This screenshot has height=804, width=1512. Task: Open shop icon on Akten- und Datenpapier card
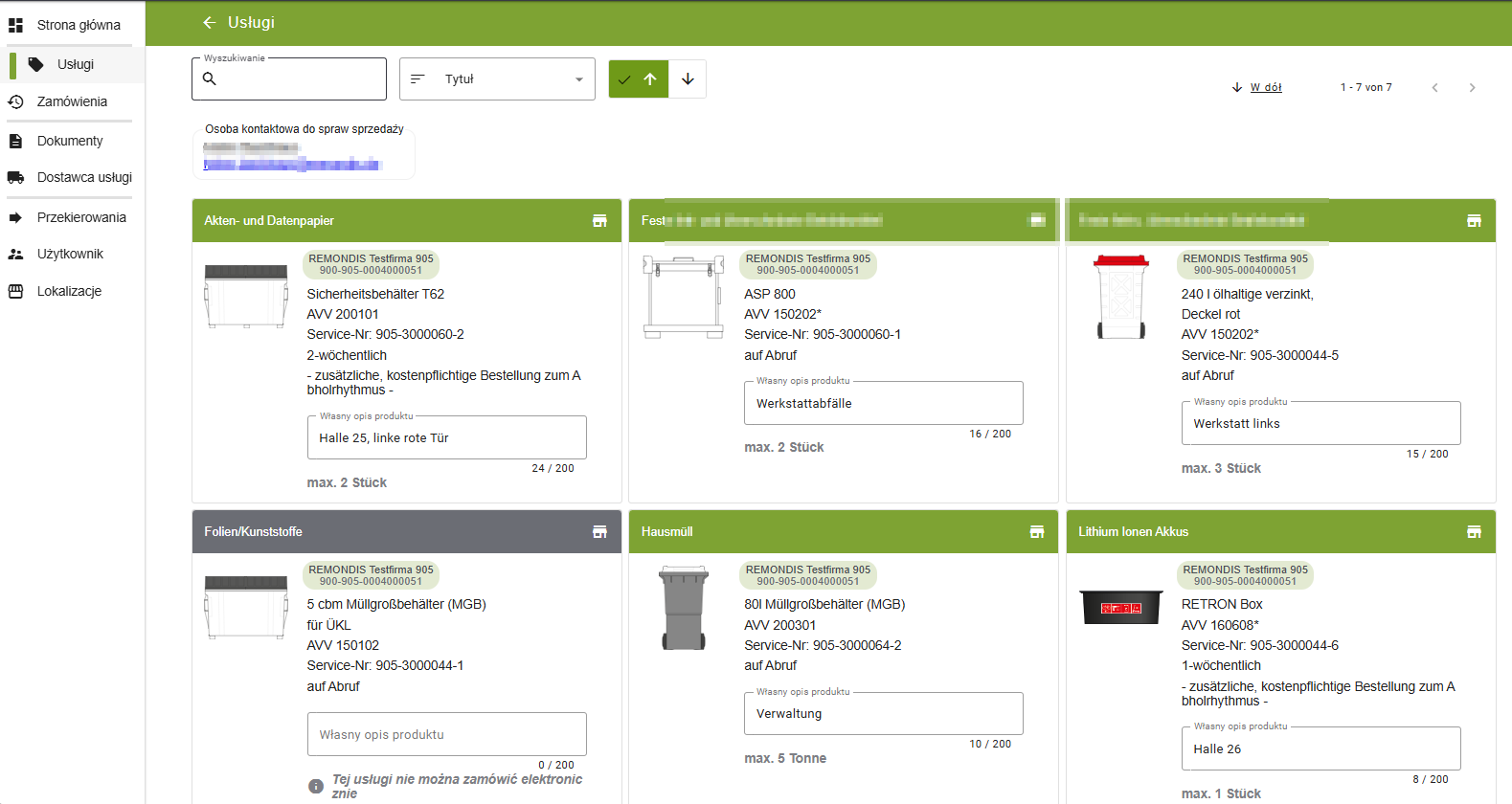(x=599, y=221)
